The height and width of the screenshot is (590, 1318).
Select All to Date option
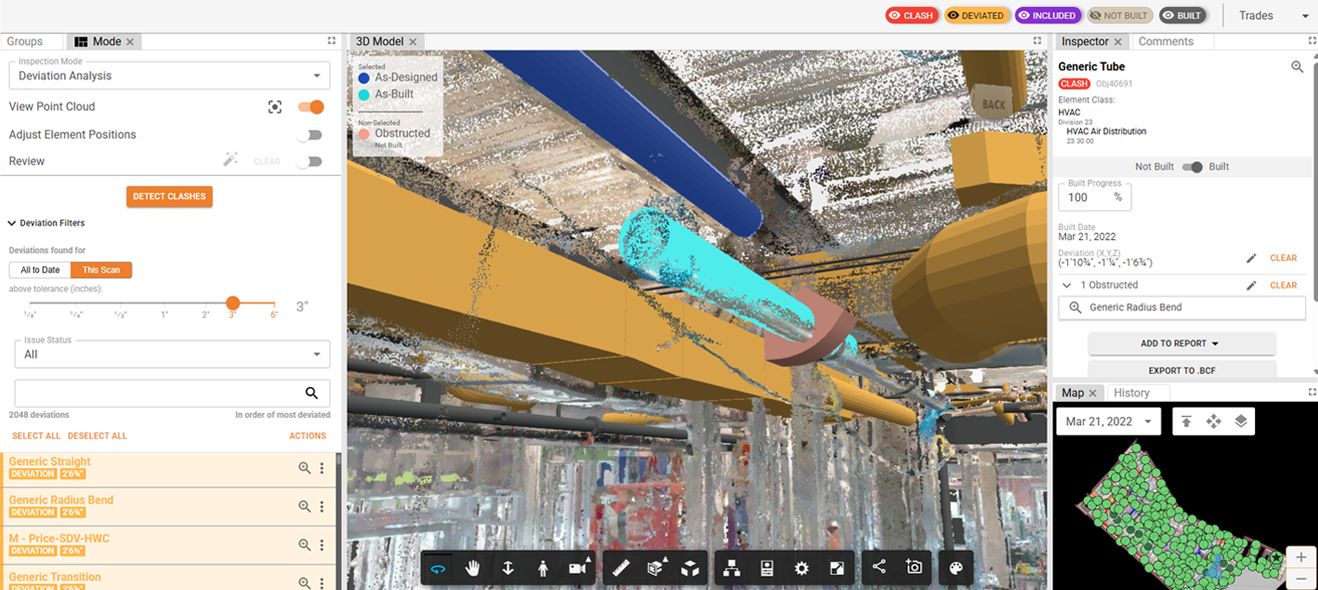coord(40,270)
